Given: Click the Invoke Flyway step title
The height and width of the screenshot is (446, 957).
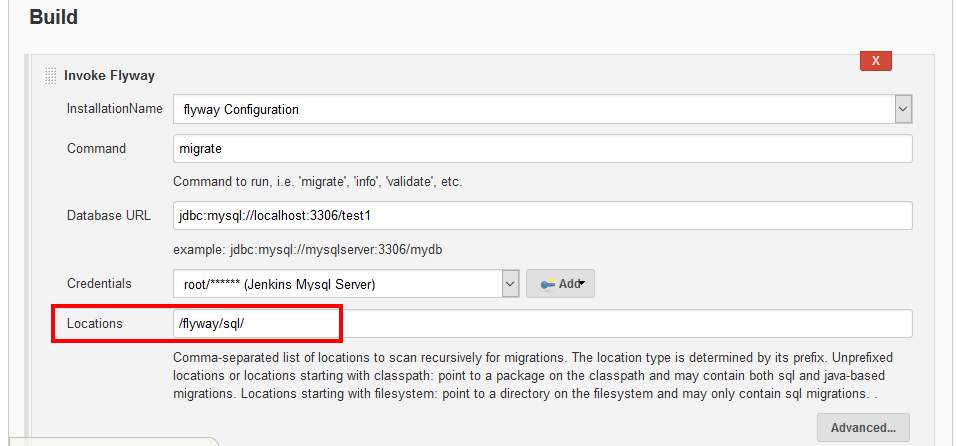Looking at the screenshot, I should 109,75.
